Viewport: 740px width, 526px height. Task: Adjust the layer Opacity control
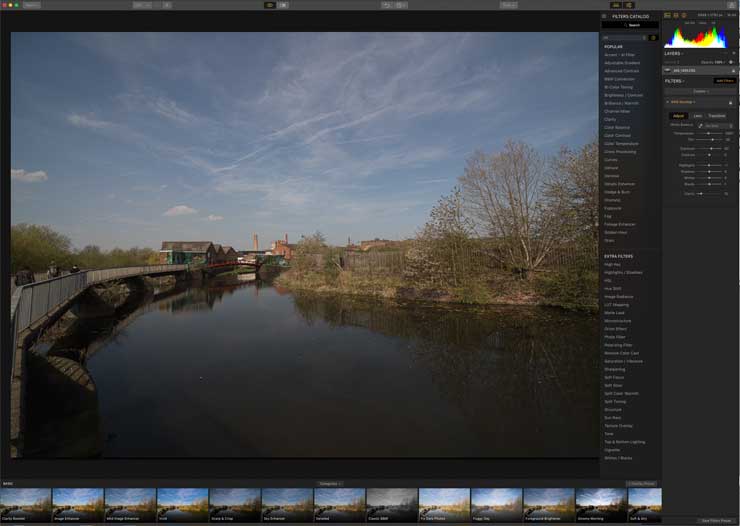coord(713,62)
